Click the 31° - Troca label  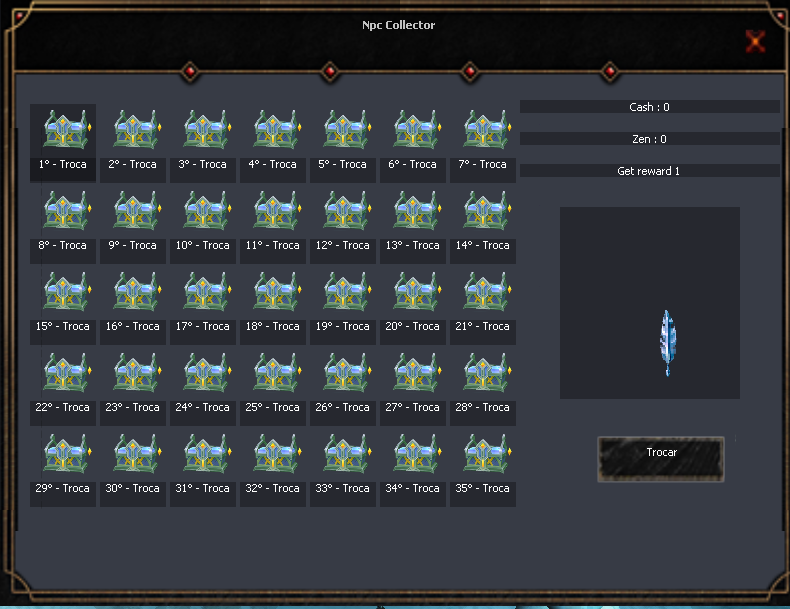203,488
